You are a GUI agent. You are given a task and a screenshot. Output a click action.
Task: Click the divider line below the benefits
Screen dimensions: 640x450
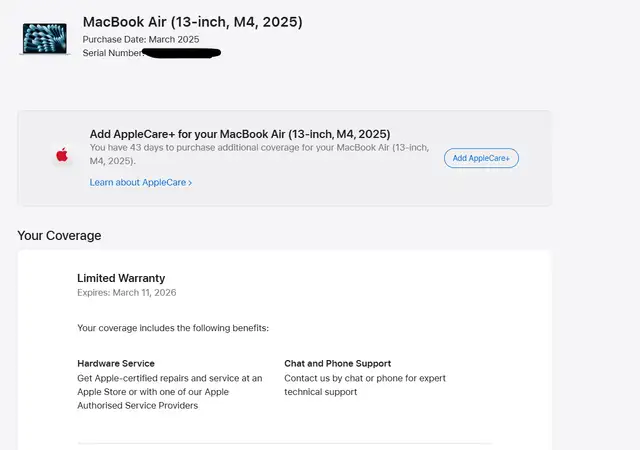point(284,443)
